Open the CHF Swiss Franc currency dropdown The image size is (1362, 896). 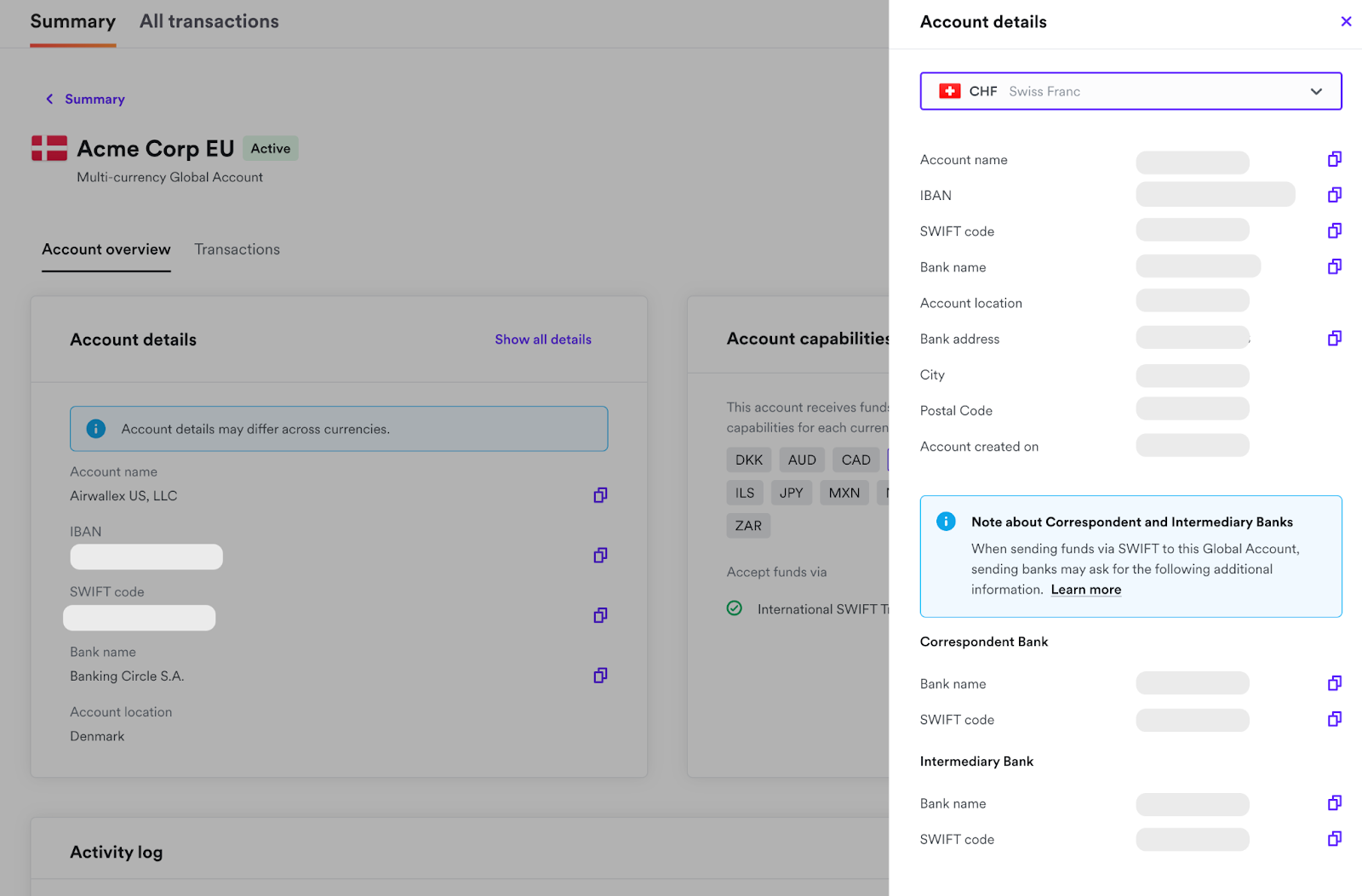[x=1130, y=91]
